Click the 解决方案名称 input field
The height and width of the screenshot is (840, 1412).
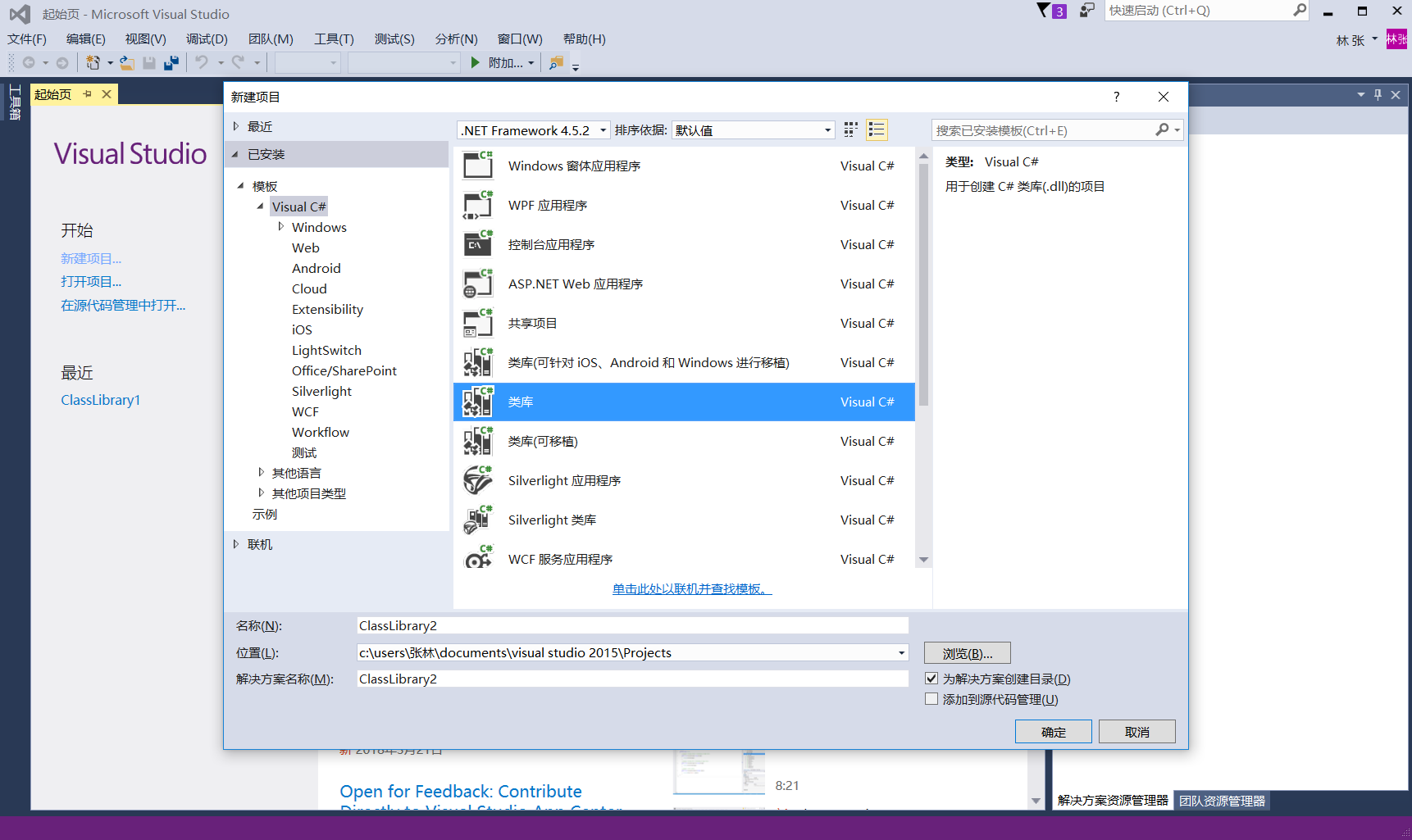633,679
